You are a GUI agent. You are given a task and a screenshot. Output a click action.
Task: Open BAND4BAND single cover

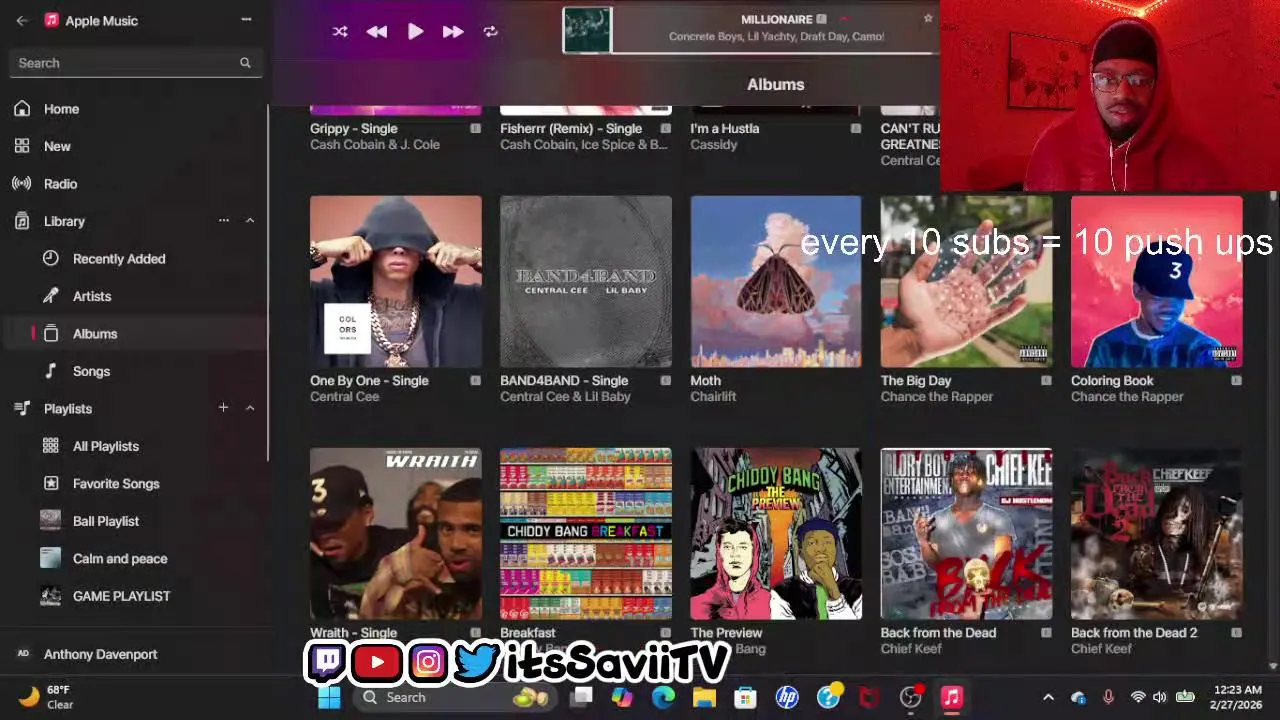pos(586,281)
